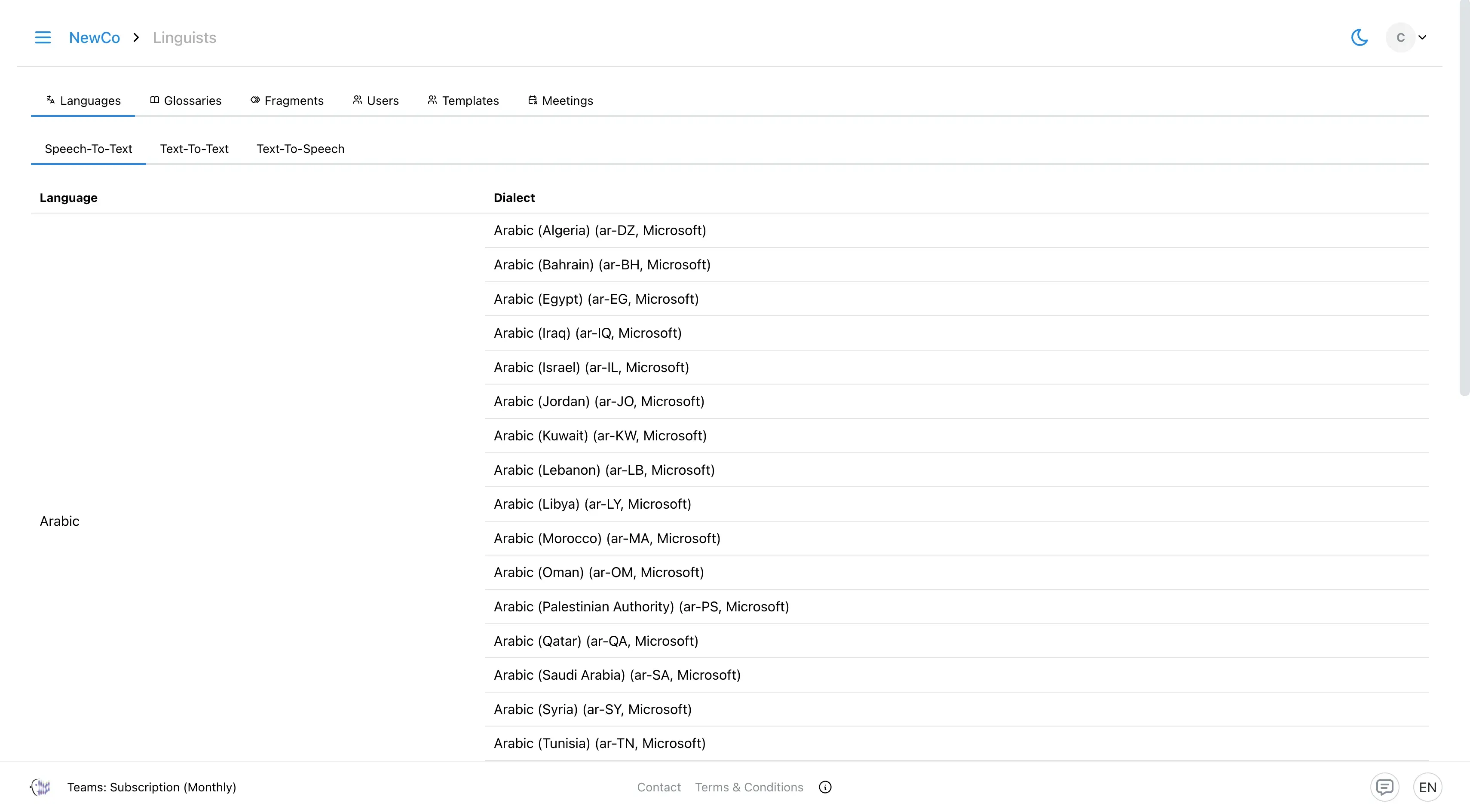Click the Templates people icon
The width and height of the screenshot is (1470, 812).
[432, 100]
